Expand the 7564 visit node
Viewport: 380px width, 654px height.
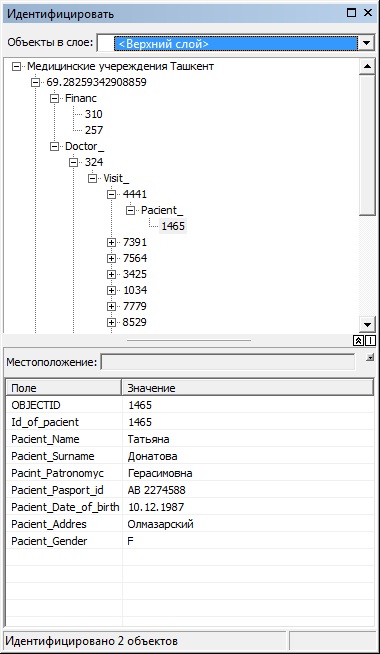pyautogui.click(x=111, y=258)
